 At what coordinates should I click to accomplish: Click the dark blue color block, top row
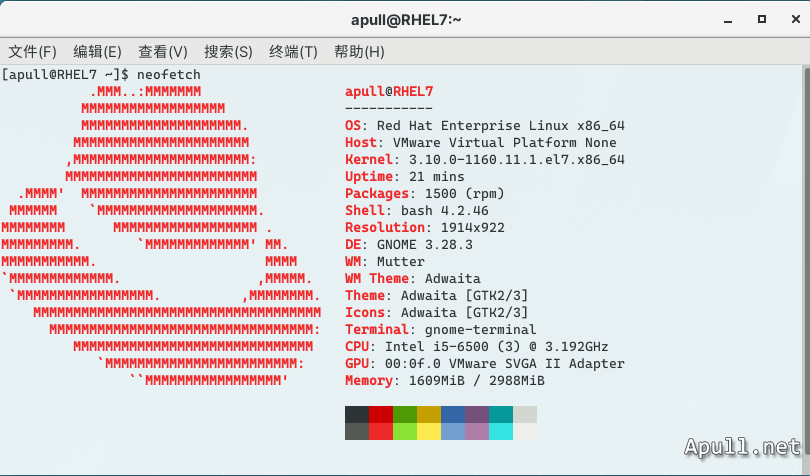pos(453,414)
